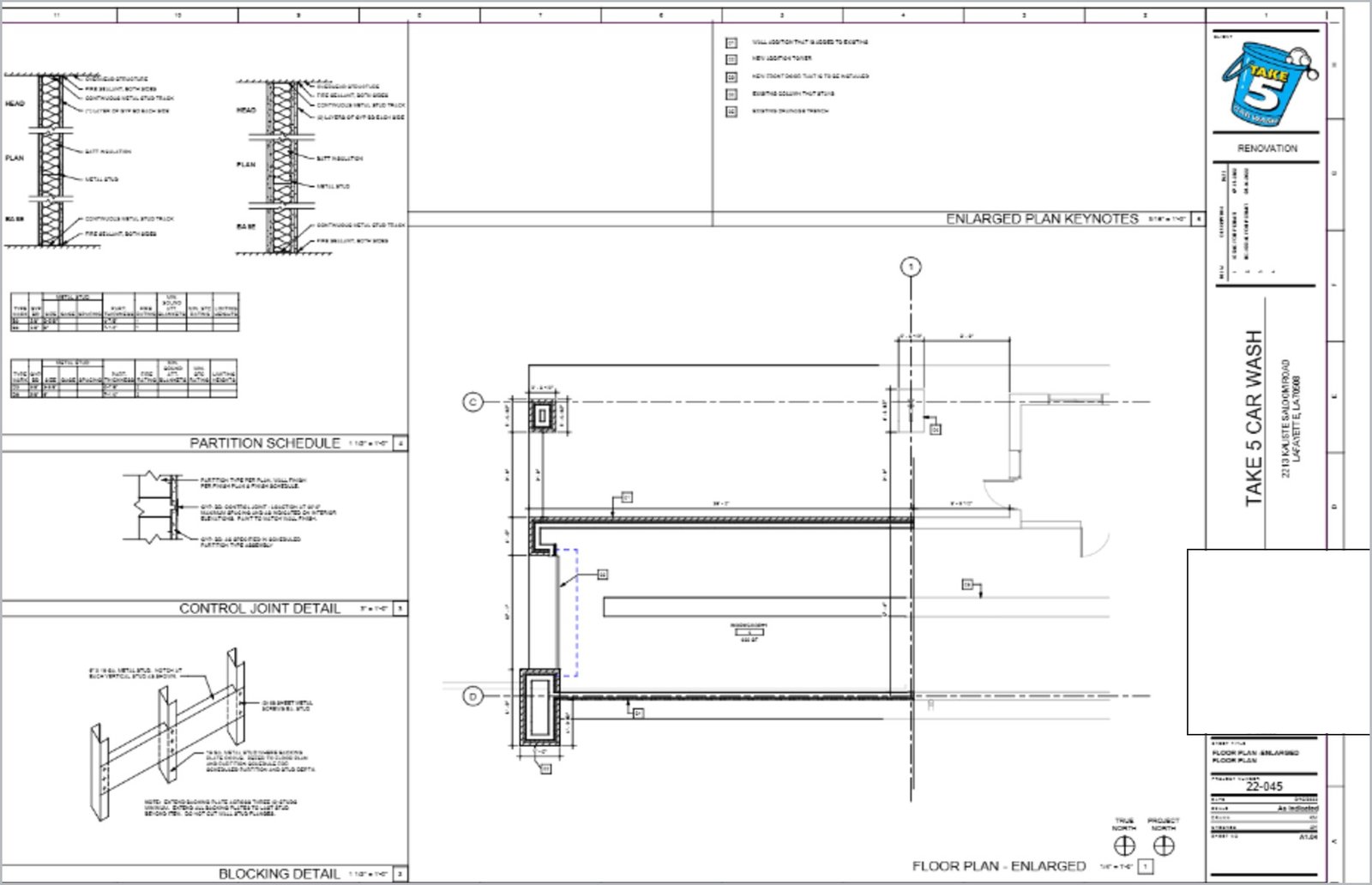
Task: Click the 'CONTROL JOINT DETAIL' title
Action: [260, 609]
